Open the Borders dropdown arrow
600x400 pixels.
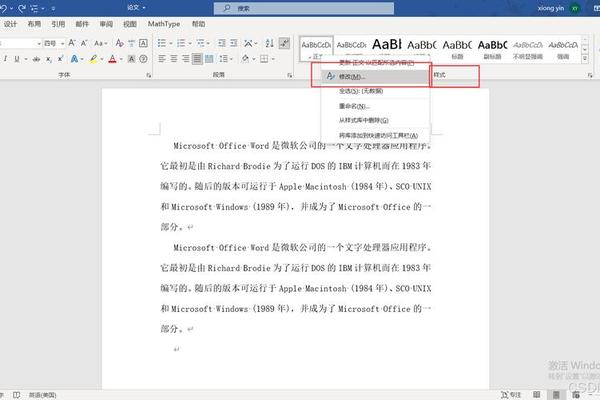(273, 59)
